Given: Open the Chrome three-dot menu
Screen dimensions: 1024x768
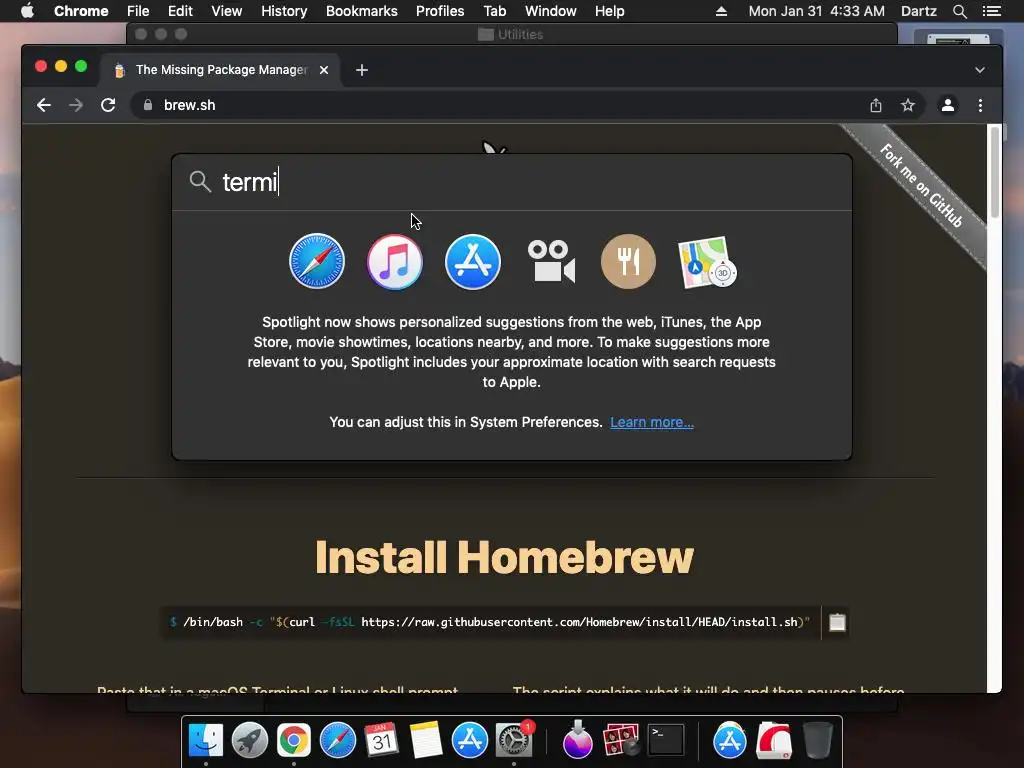Looking at the screenshot, I should coord(980,105).
